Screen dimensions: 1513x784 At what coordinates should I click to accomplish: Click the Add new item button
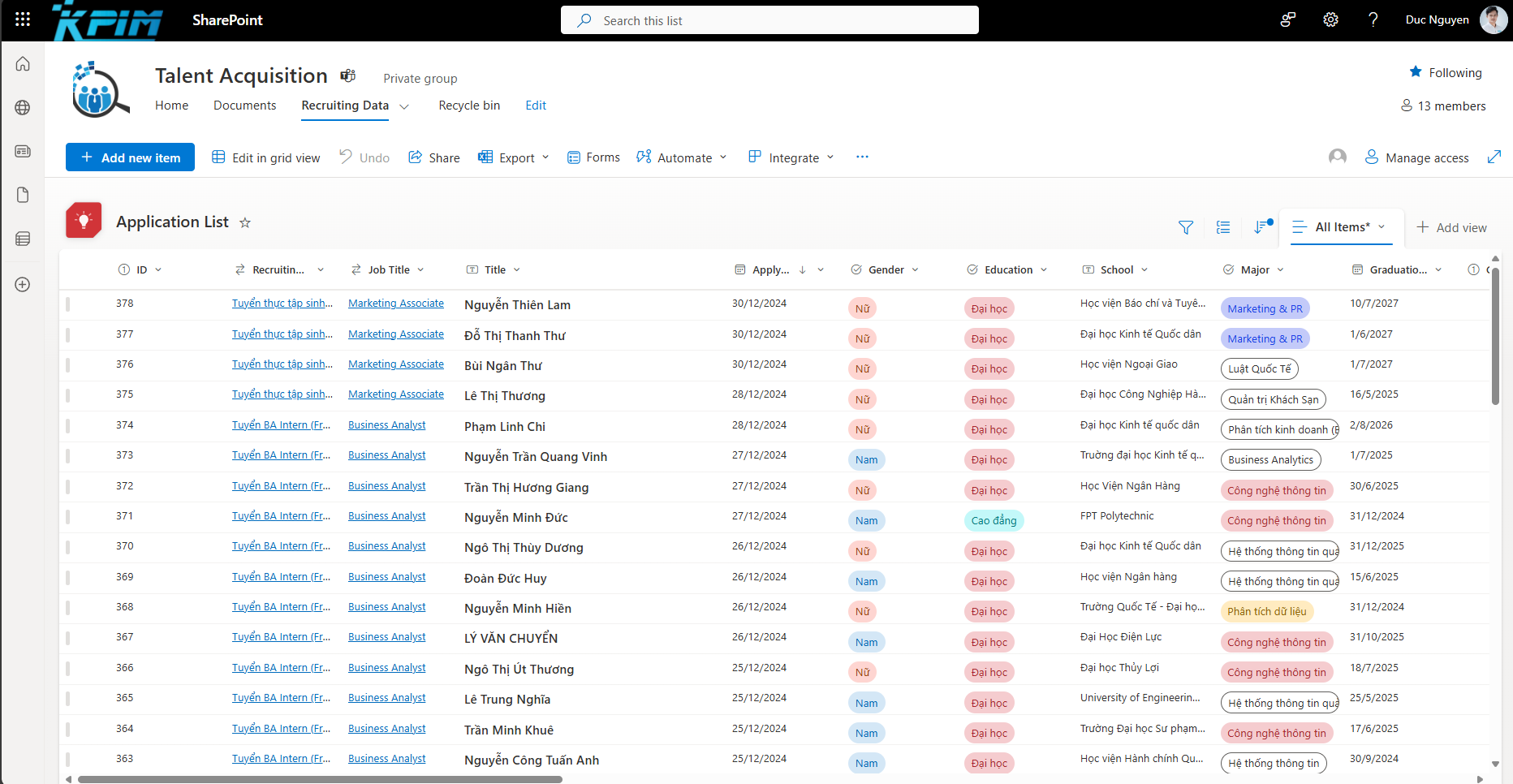coord(130,157)
